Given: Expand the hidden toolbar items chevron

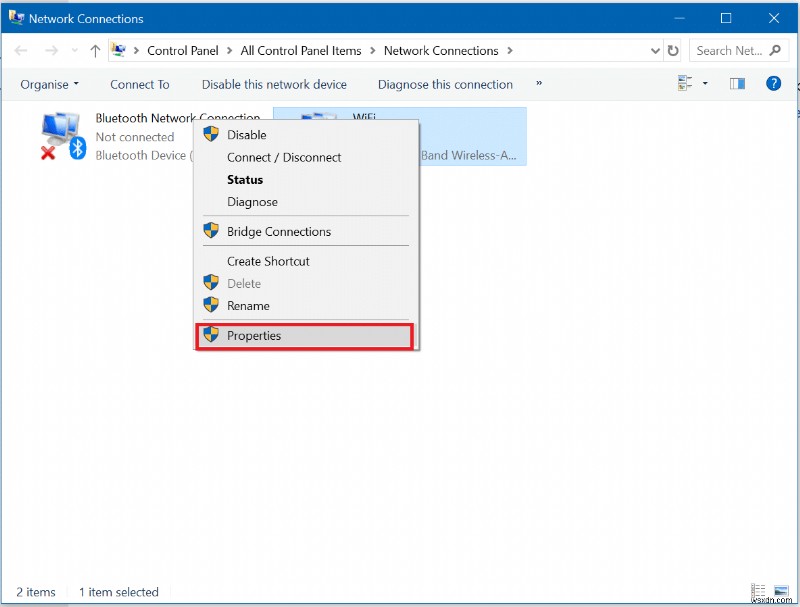Looking at the screenshot, I should 538,84.
